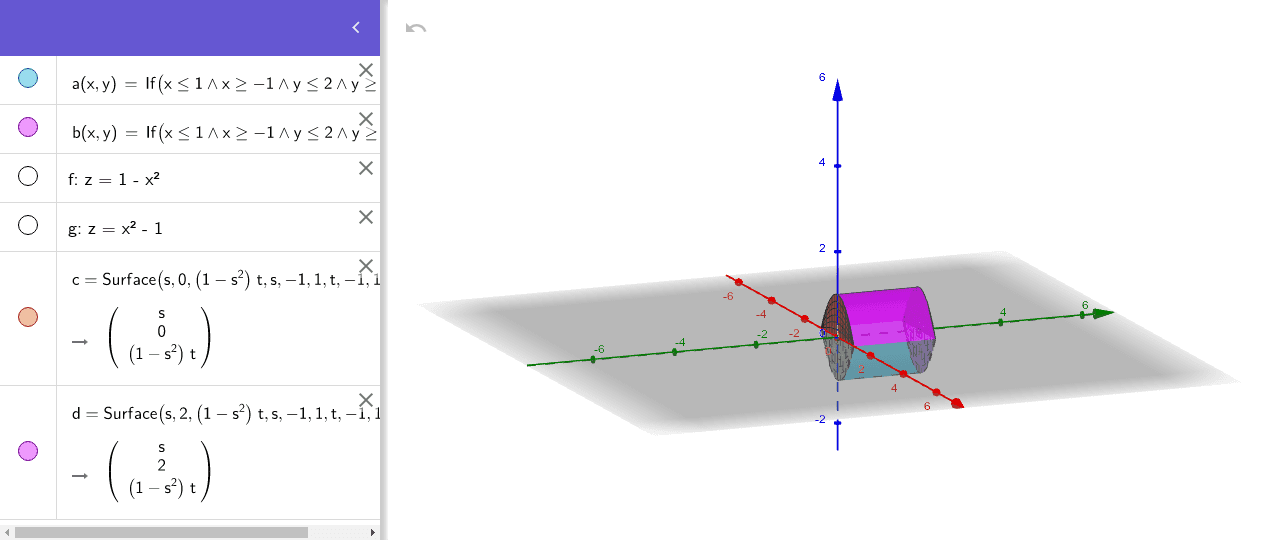Click the green y-axis arrow tip
1280x542 pixels.
(x=1104, y=313)
